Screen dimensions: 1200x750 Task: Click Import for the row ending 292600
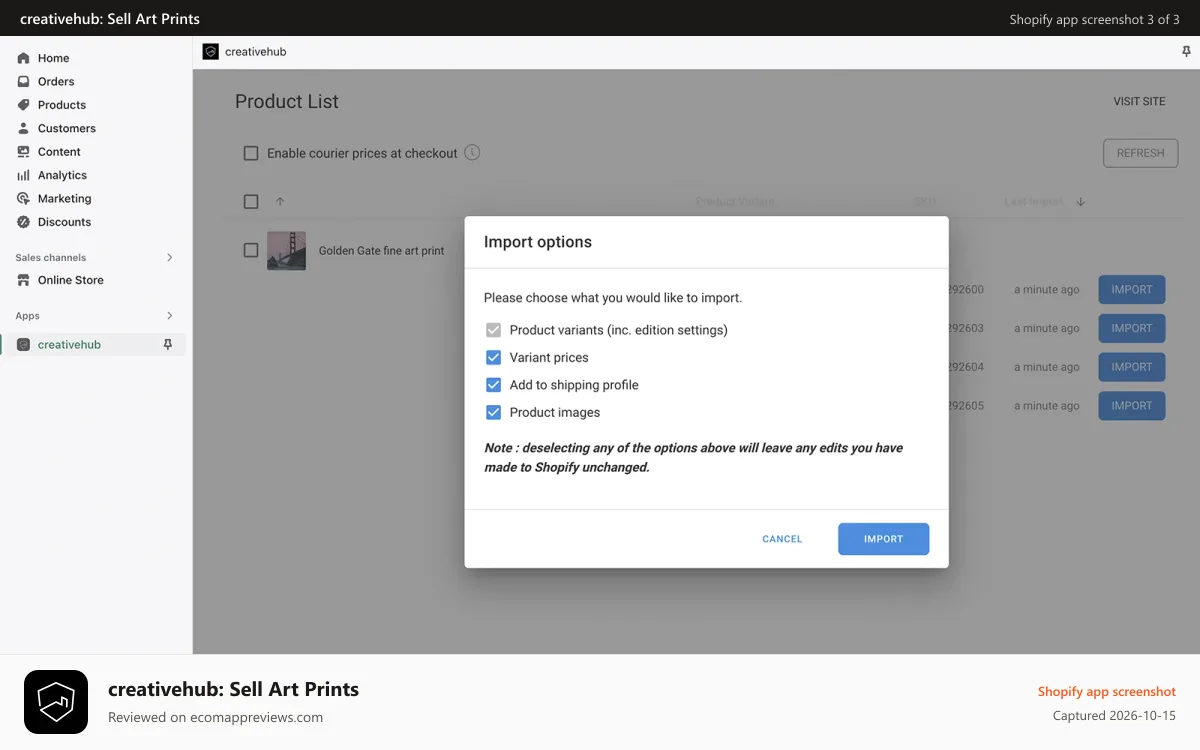click(x=1132, y=290)
